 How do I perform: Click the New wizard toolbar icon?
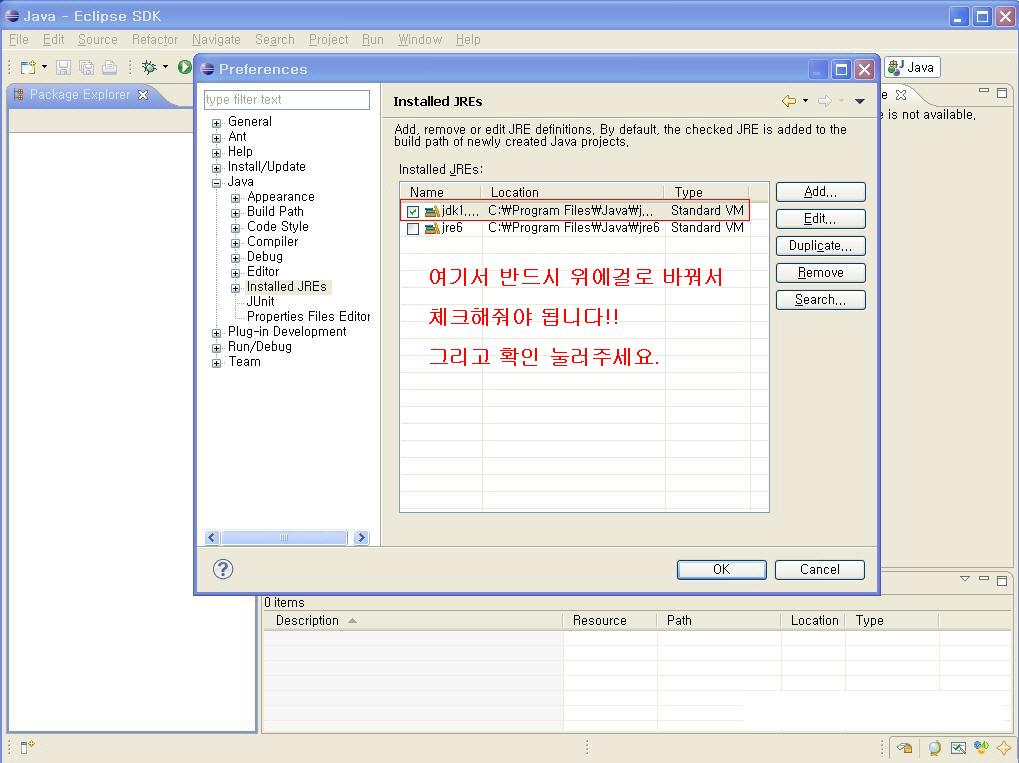point(28,67)
